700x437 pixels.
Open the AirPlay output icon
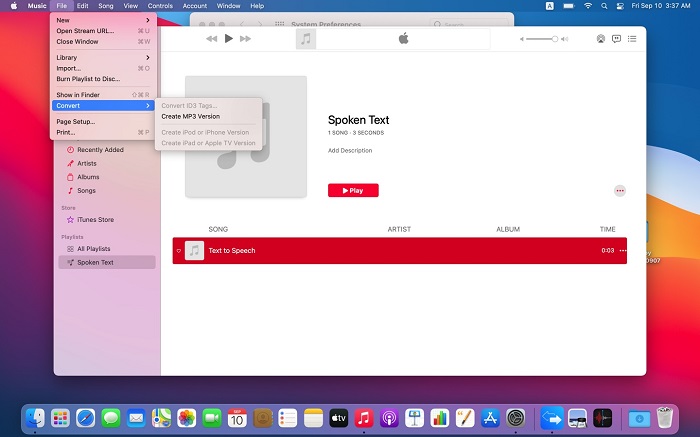point(600,39)
